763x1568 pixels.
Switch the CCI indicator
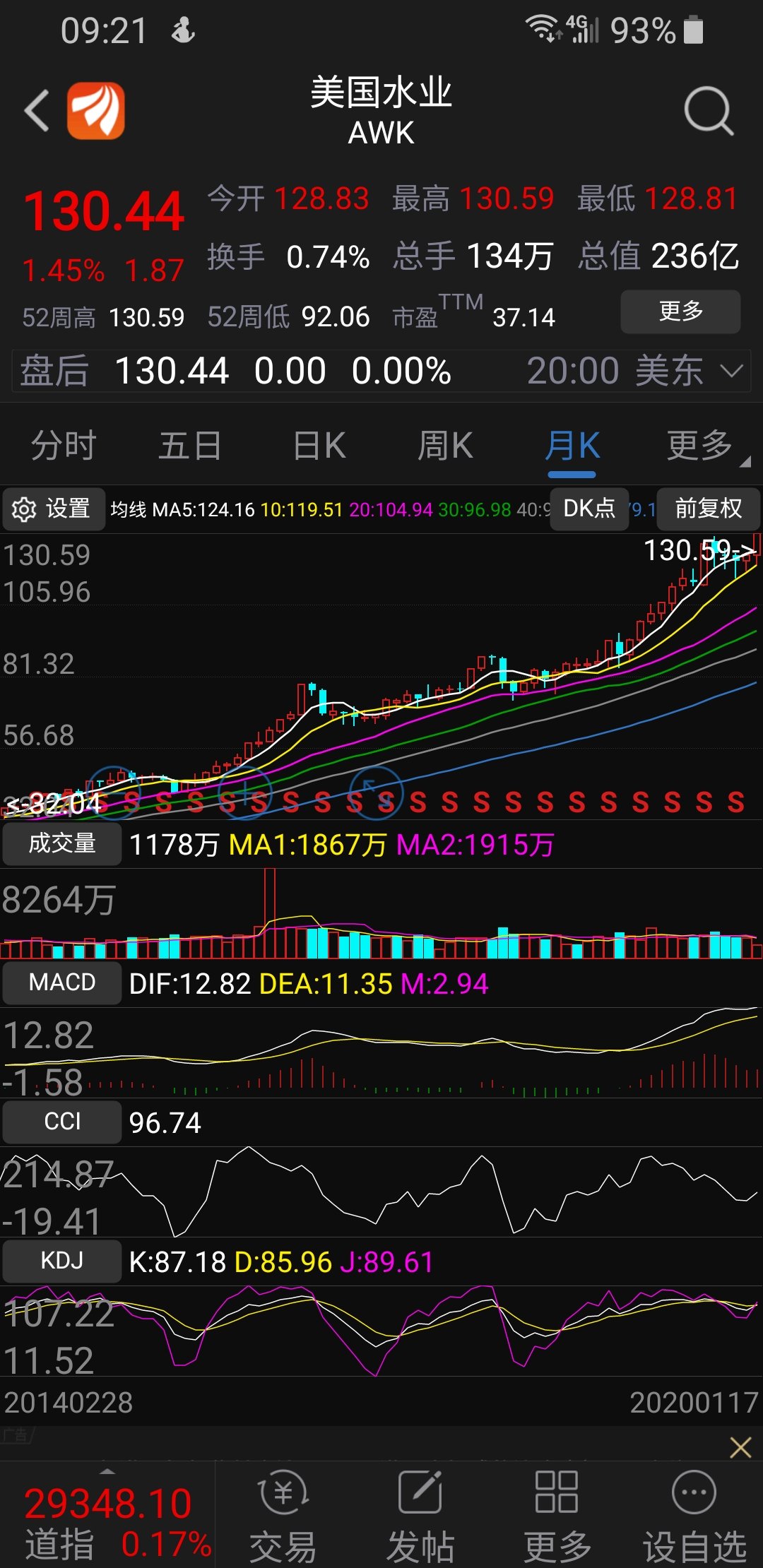(62, 1122)
